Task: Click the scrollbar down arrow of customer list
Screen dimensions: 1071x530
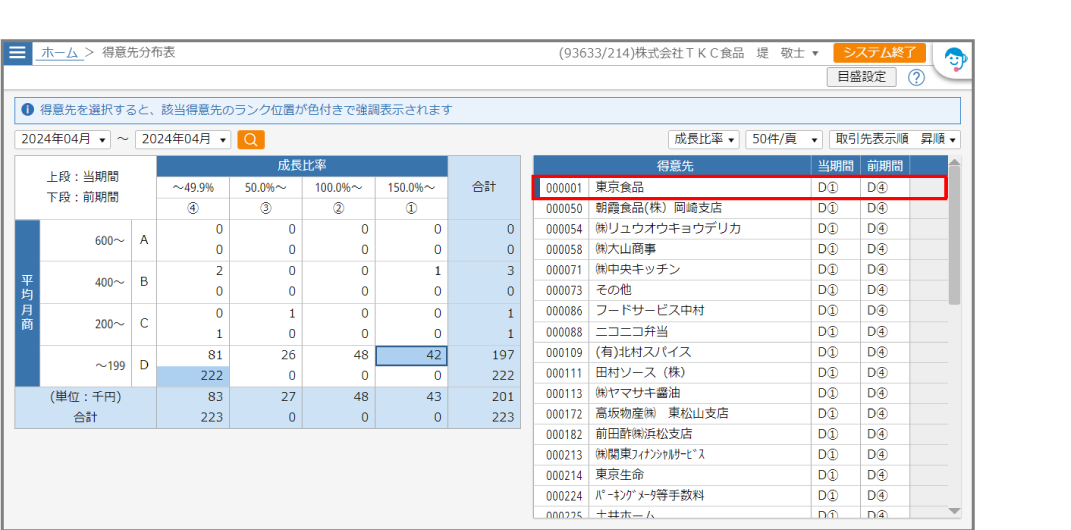Action: click(x=954, y=511)
